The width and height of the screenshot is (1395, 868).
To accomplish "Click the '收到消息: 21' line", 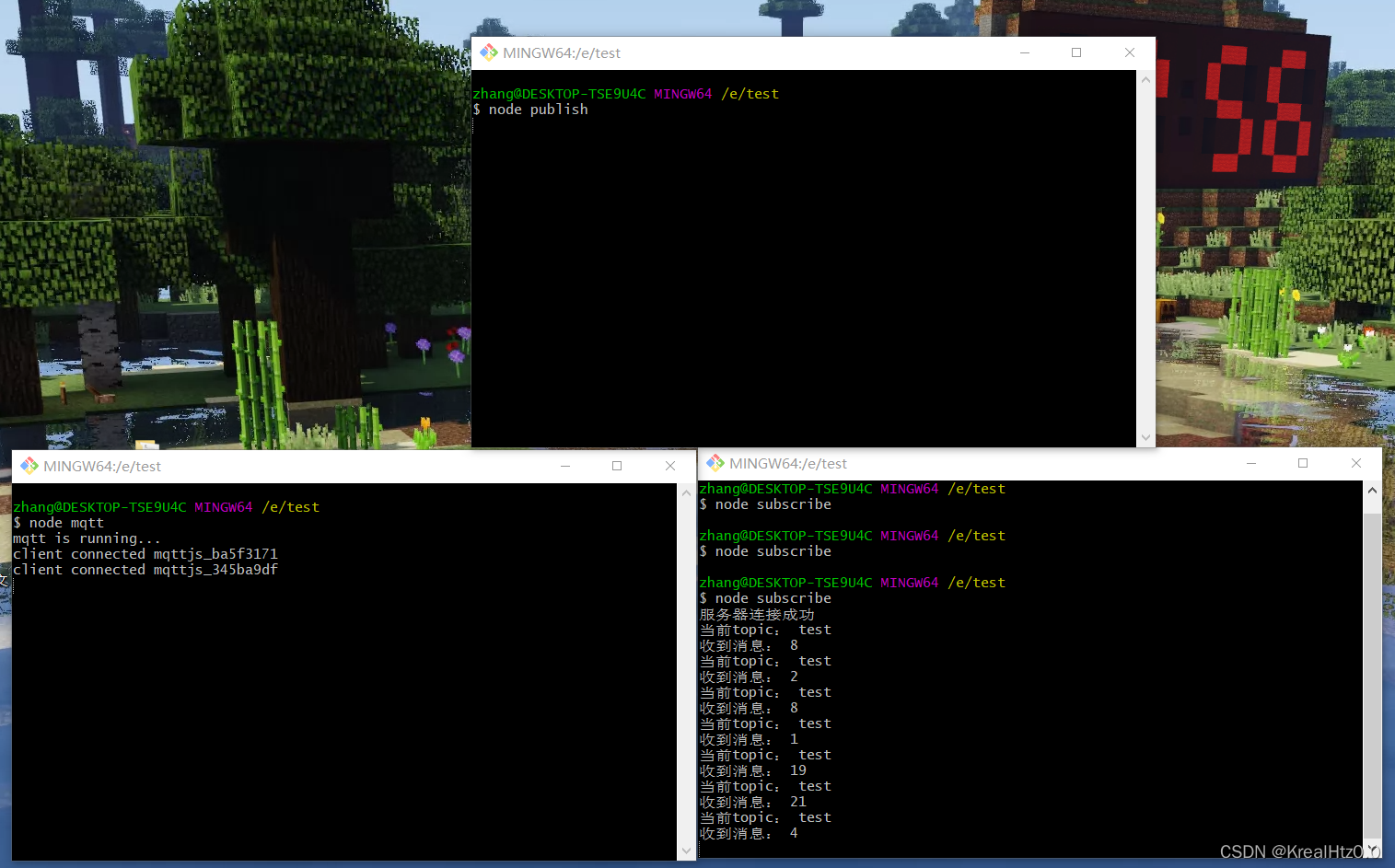I will coord(753,802).
